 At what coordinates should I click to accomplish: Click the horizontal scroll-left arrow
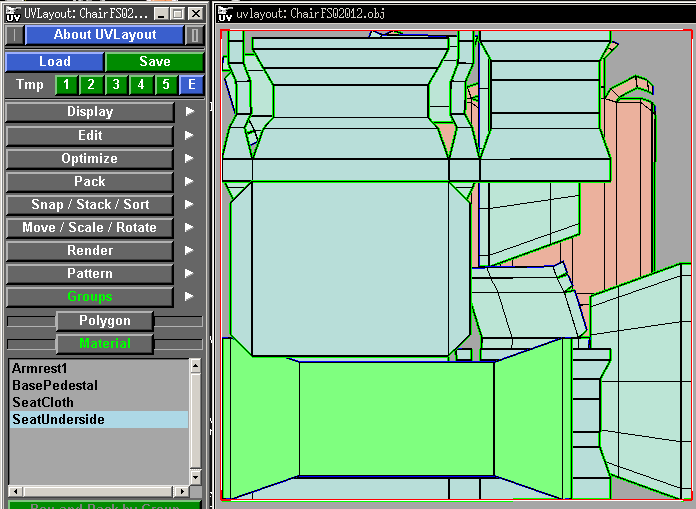click(16, 491)
